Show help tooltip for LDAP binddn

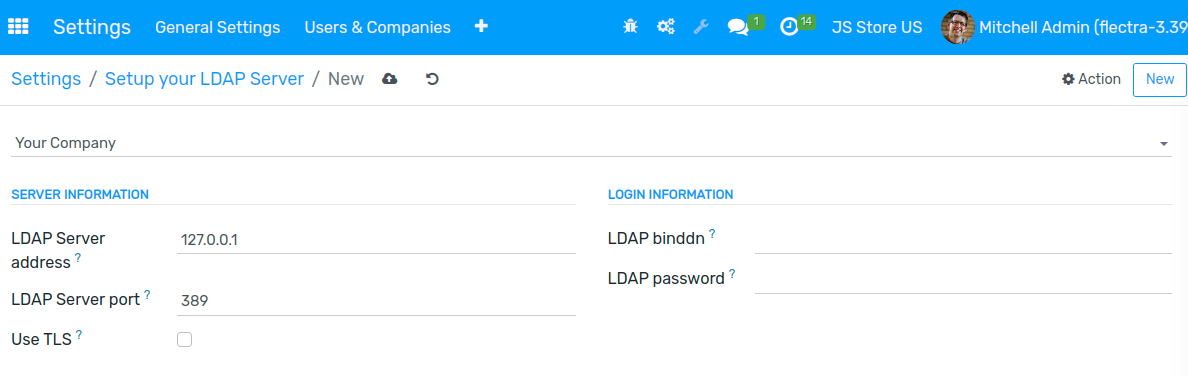coord(712,234)
